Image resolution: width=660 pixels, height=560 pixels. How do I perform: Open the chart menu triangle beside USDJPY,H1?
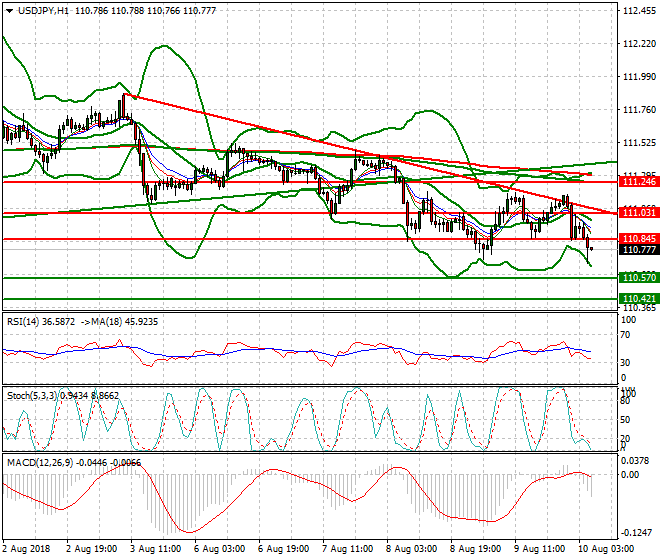[9, 11]
